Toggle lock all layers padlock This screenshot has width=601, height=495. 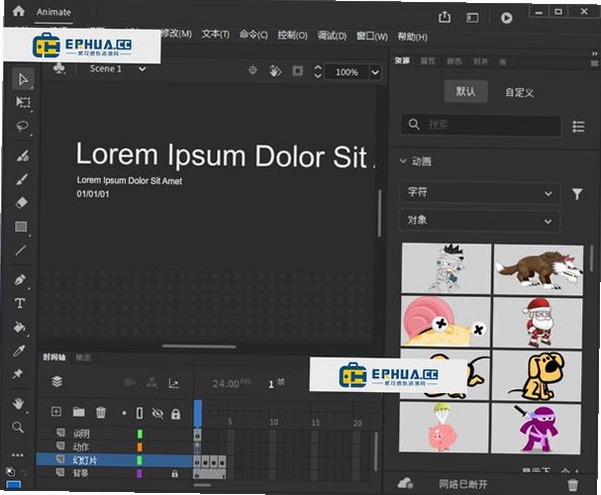tap(176, 414)
